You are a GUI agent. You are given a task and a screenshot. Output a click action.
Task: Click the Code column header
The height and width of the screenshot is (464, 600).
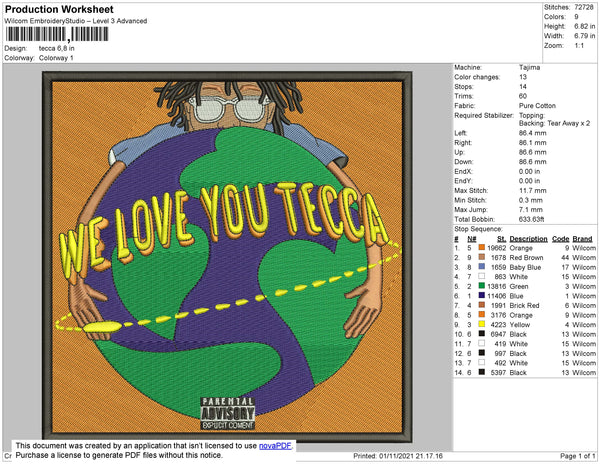point(561,239)
